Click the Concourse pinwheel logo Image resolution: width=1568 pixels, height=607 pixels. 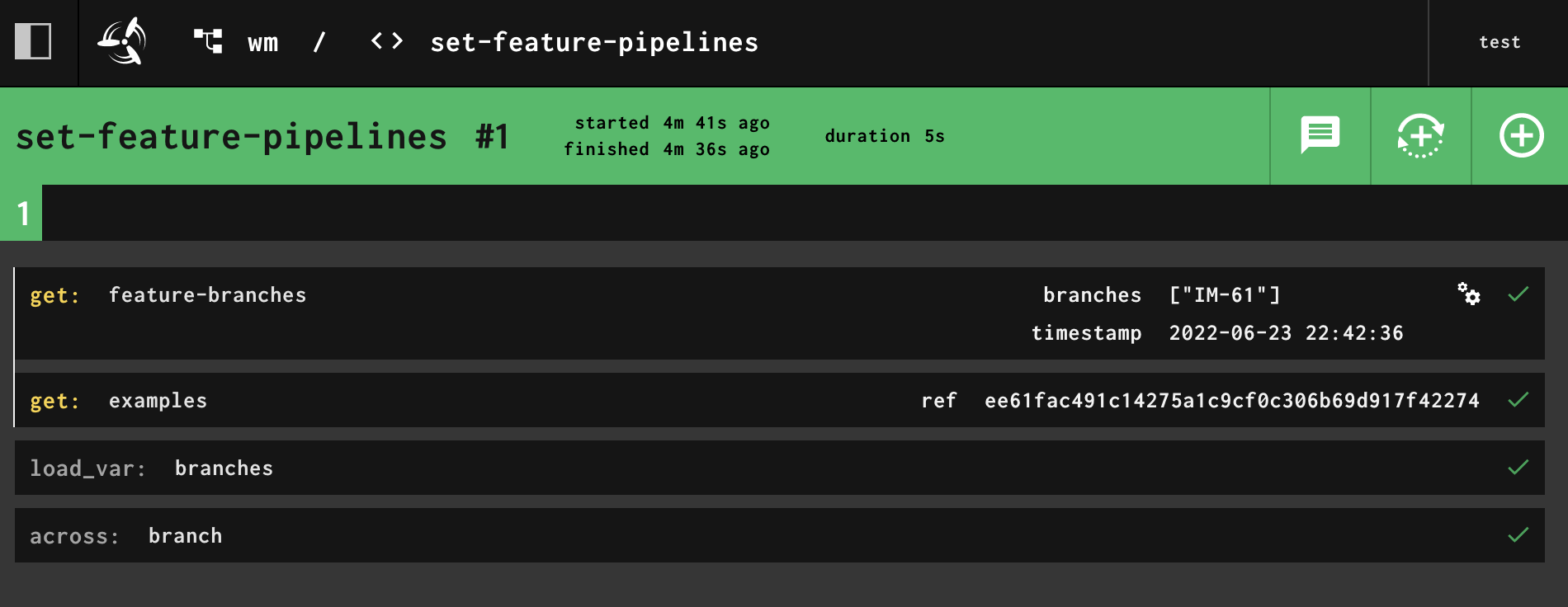(124, 41)
